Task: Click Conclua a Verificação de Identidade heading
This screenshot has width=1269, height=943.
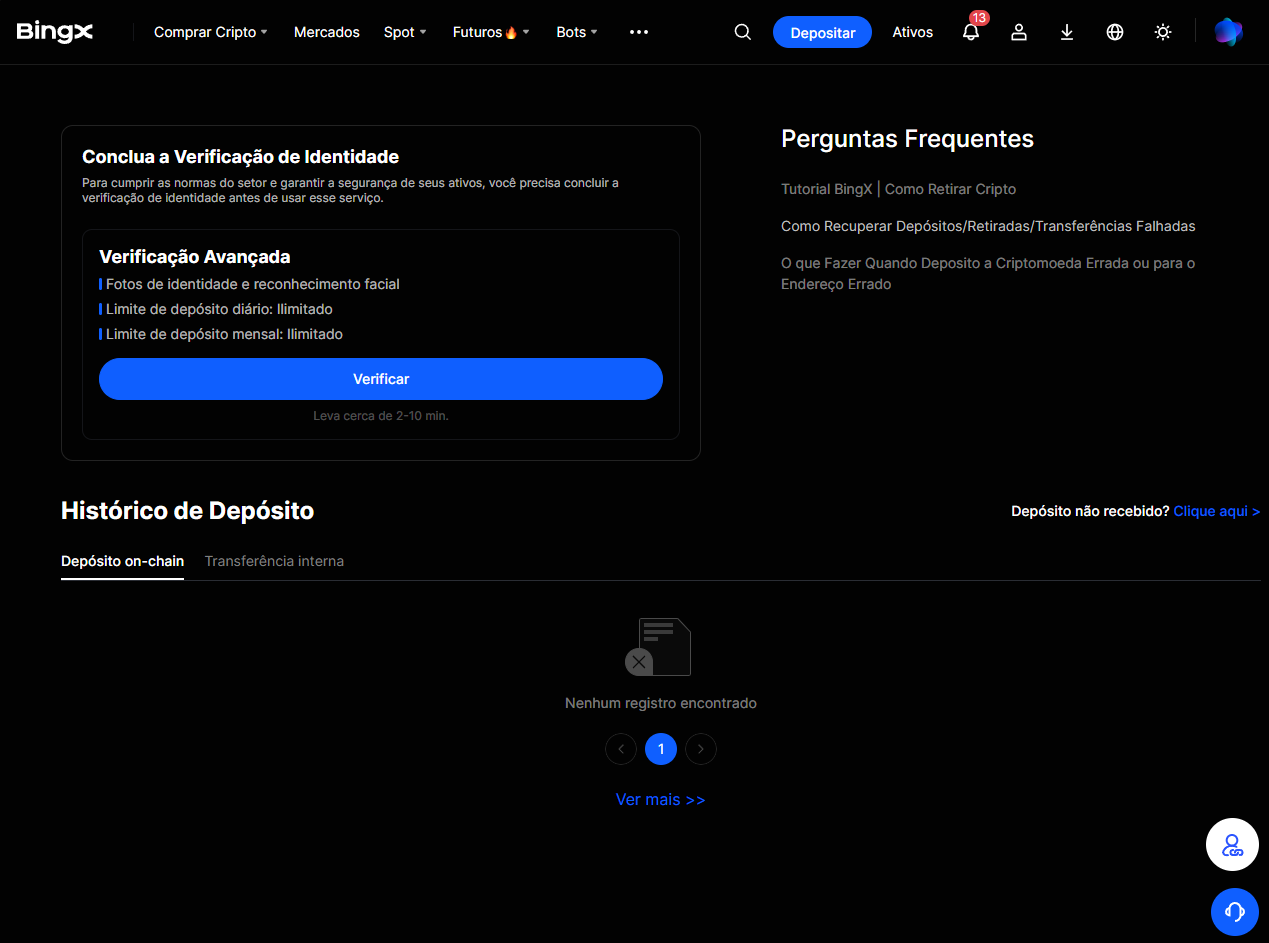Action: [x=240, y=157]
